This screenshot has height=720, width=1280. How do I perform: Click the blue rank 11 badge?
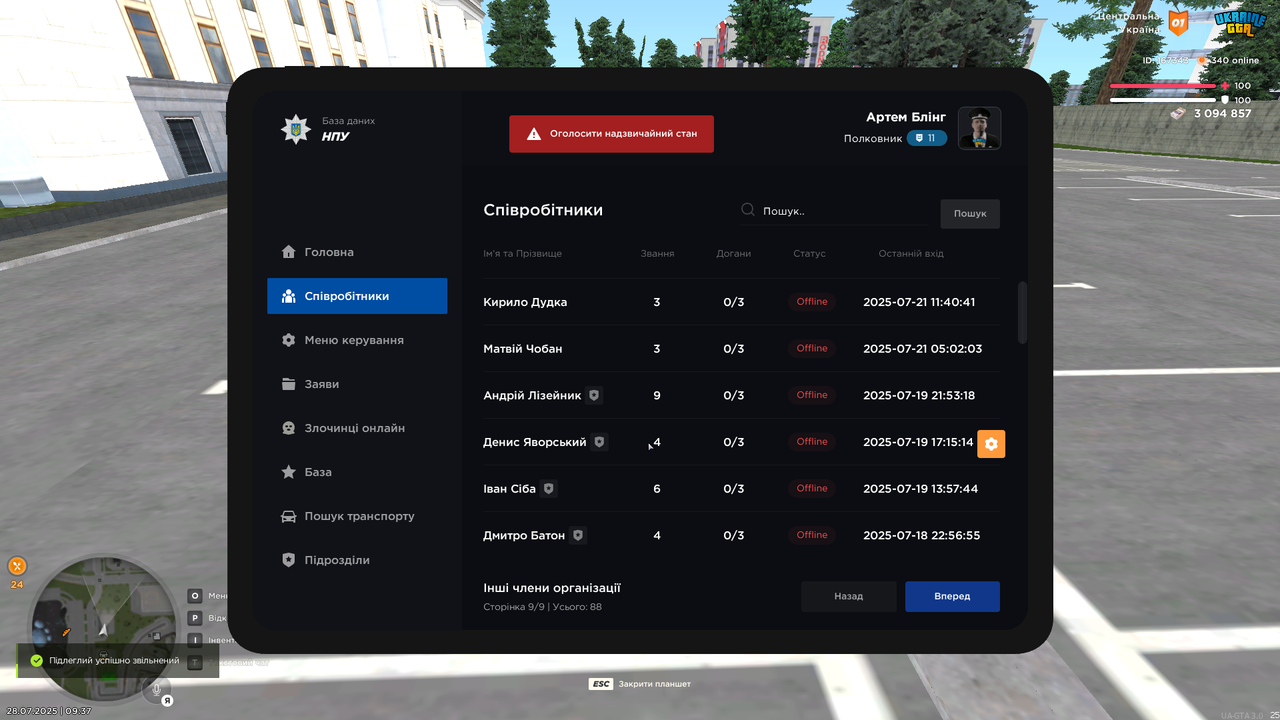pos(927,138)
